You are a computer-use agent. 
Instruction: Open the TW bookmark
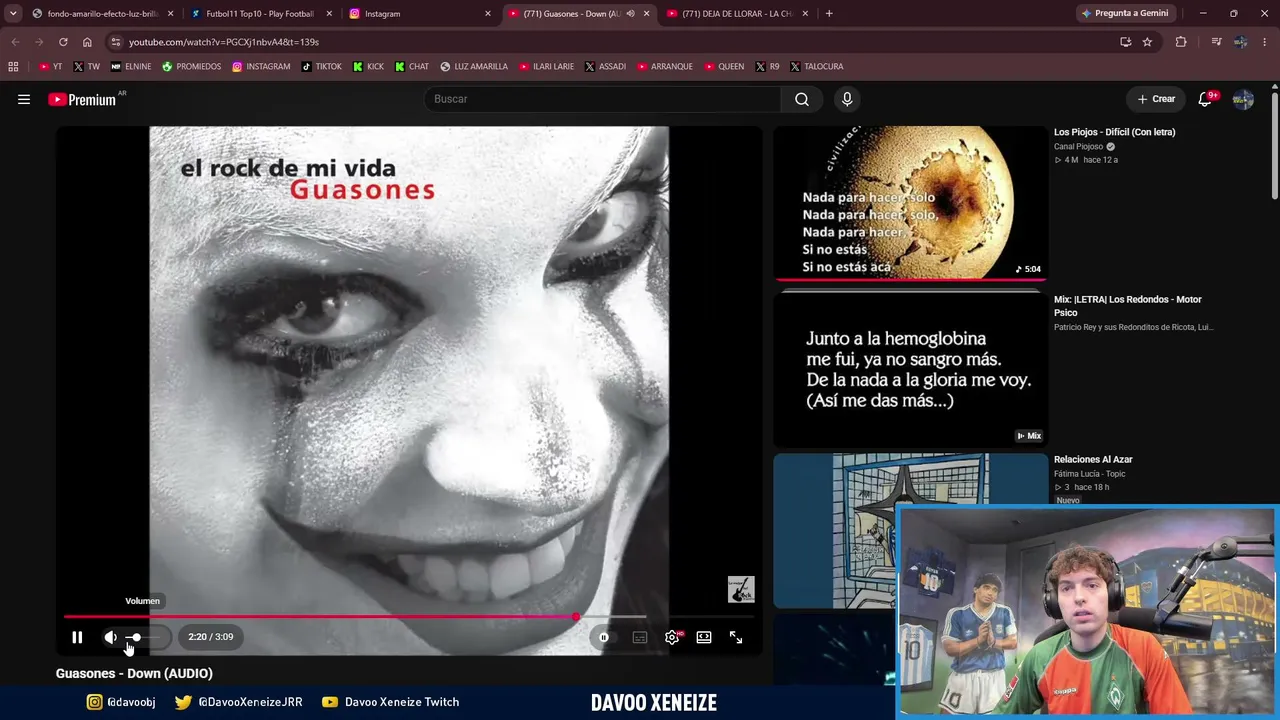(x=86, y=66)
